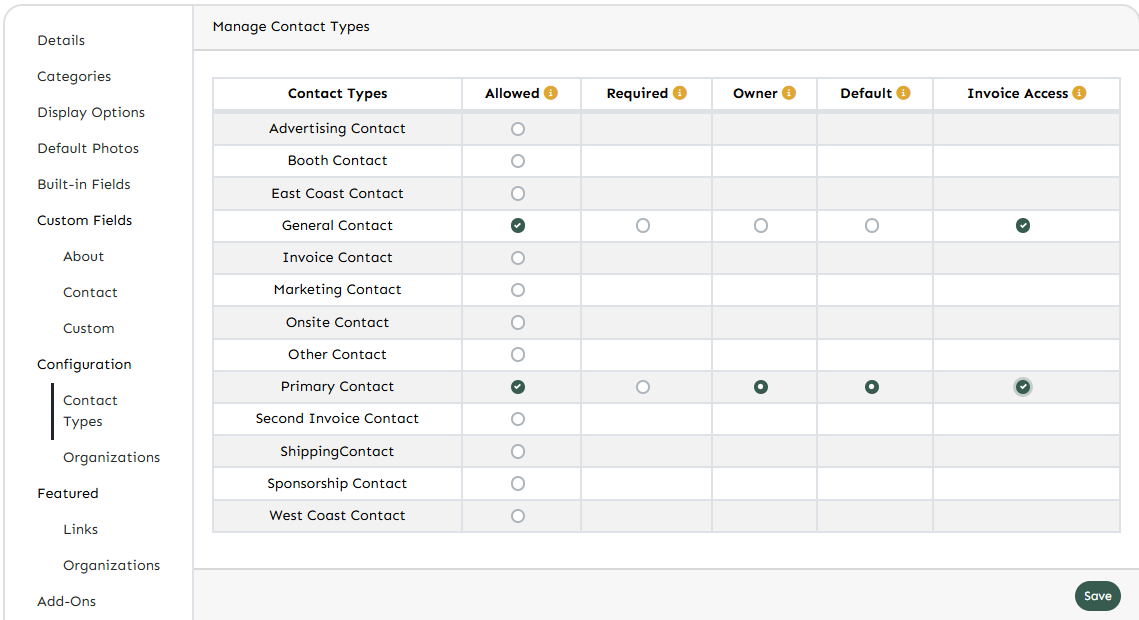Uncheck Allowed for General Contact
Viewport: 1139px width, 620px height.
click(517, 226)
